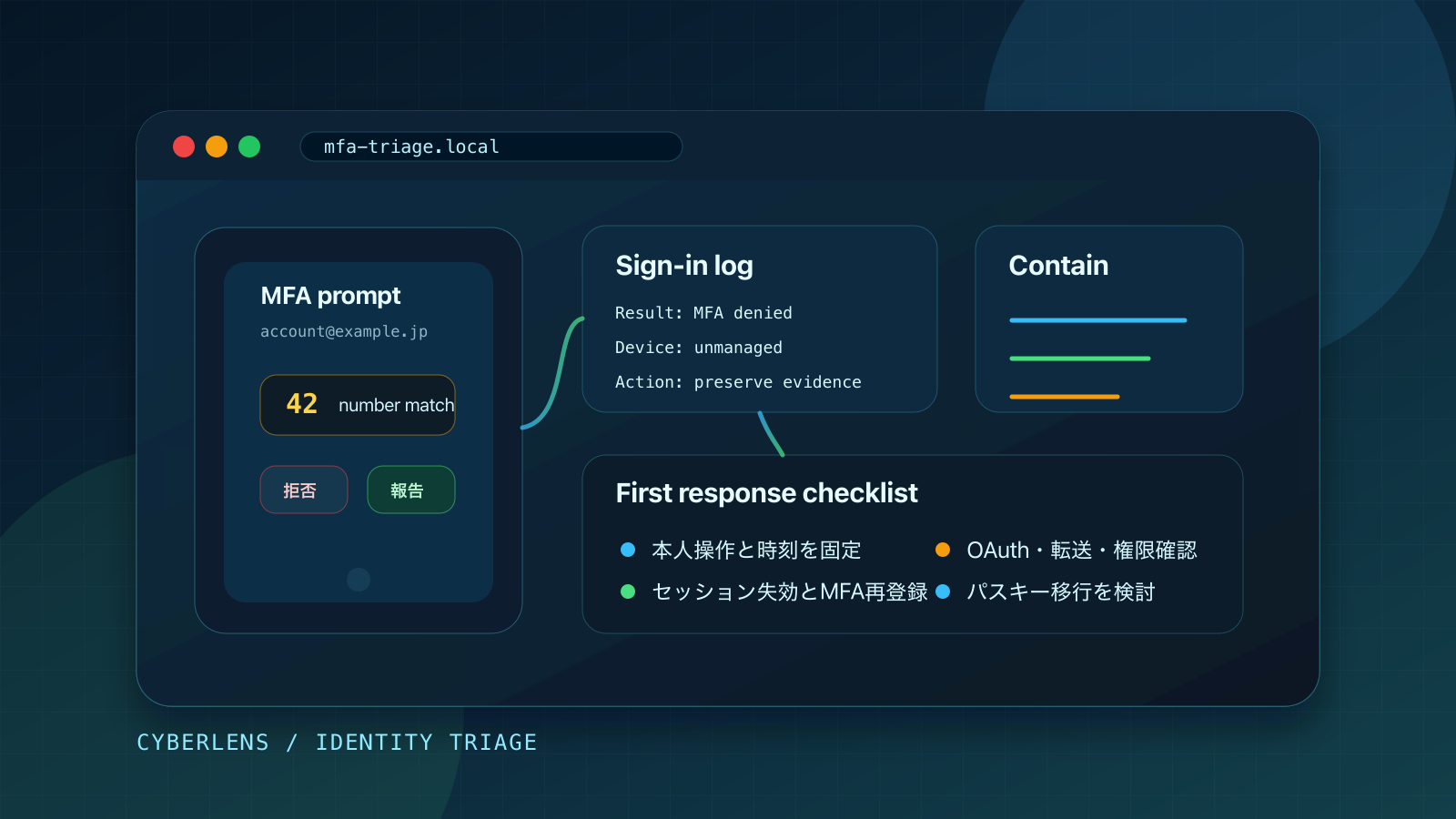Click the blue bar in Contain card
Image resolution: width=1456 pixels, height=819 pixels.
tap(1098, 320)
